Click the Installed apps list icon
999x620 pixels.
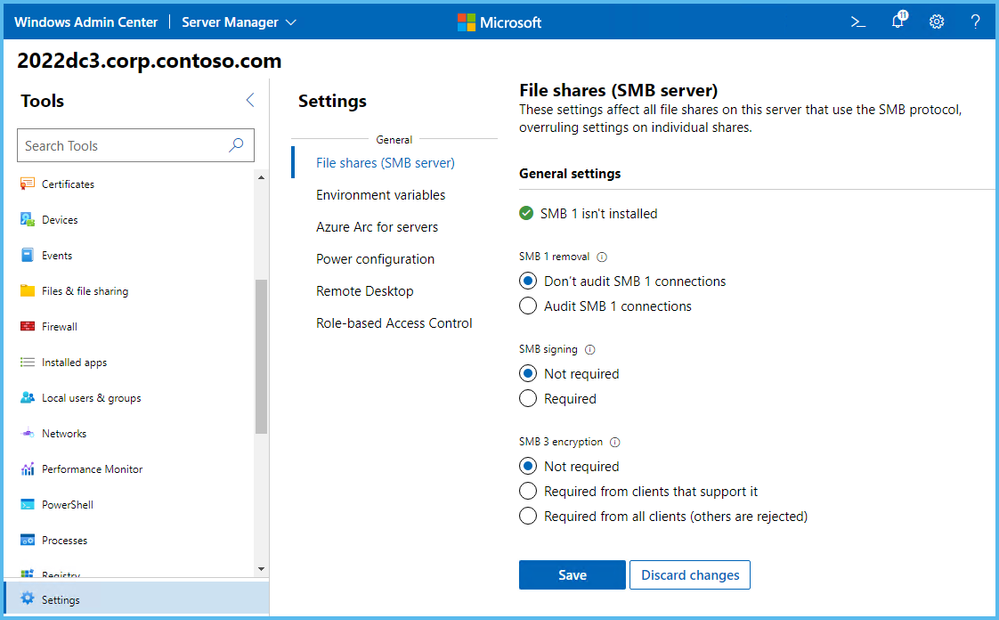pyautogui.click(x=27, y=362)
